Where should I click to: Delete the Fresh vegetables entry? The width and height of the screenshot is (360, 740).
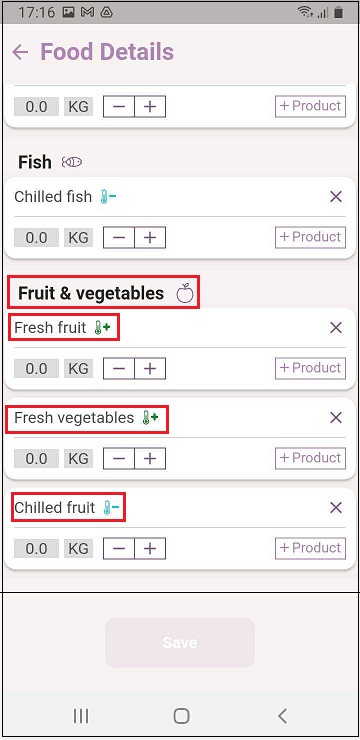pyautogui.click(x=336, y=418)
